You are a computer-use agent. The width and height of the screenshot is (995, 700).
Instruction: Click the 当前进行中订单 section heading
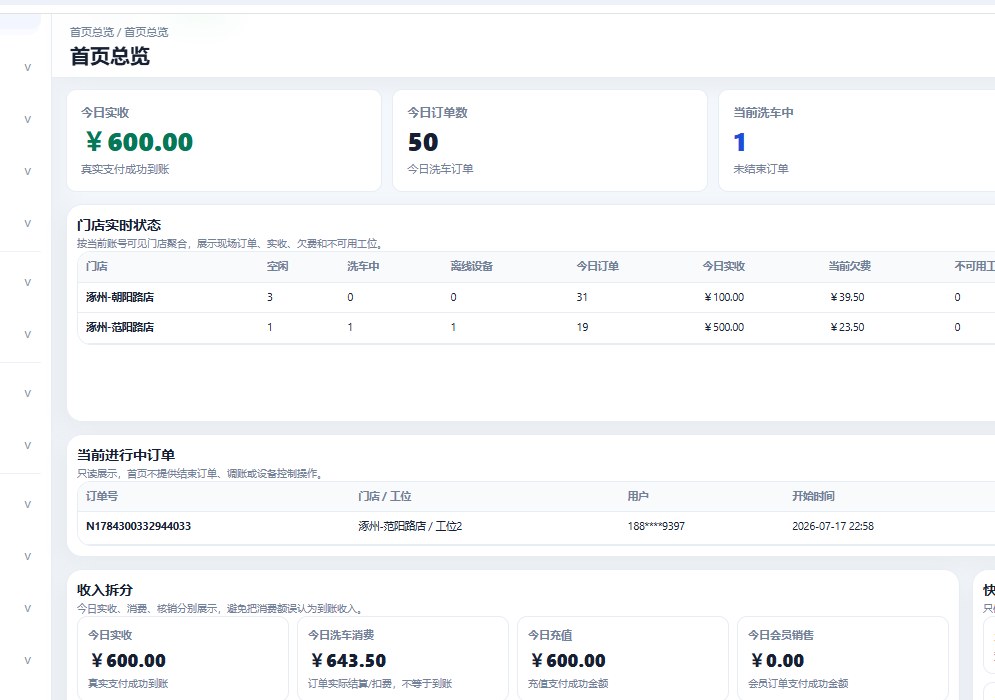pyautogui.click(x=126, y=454)
